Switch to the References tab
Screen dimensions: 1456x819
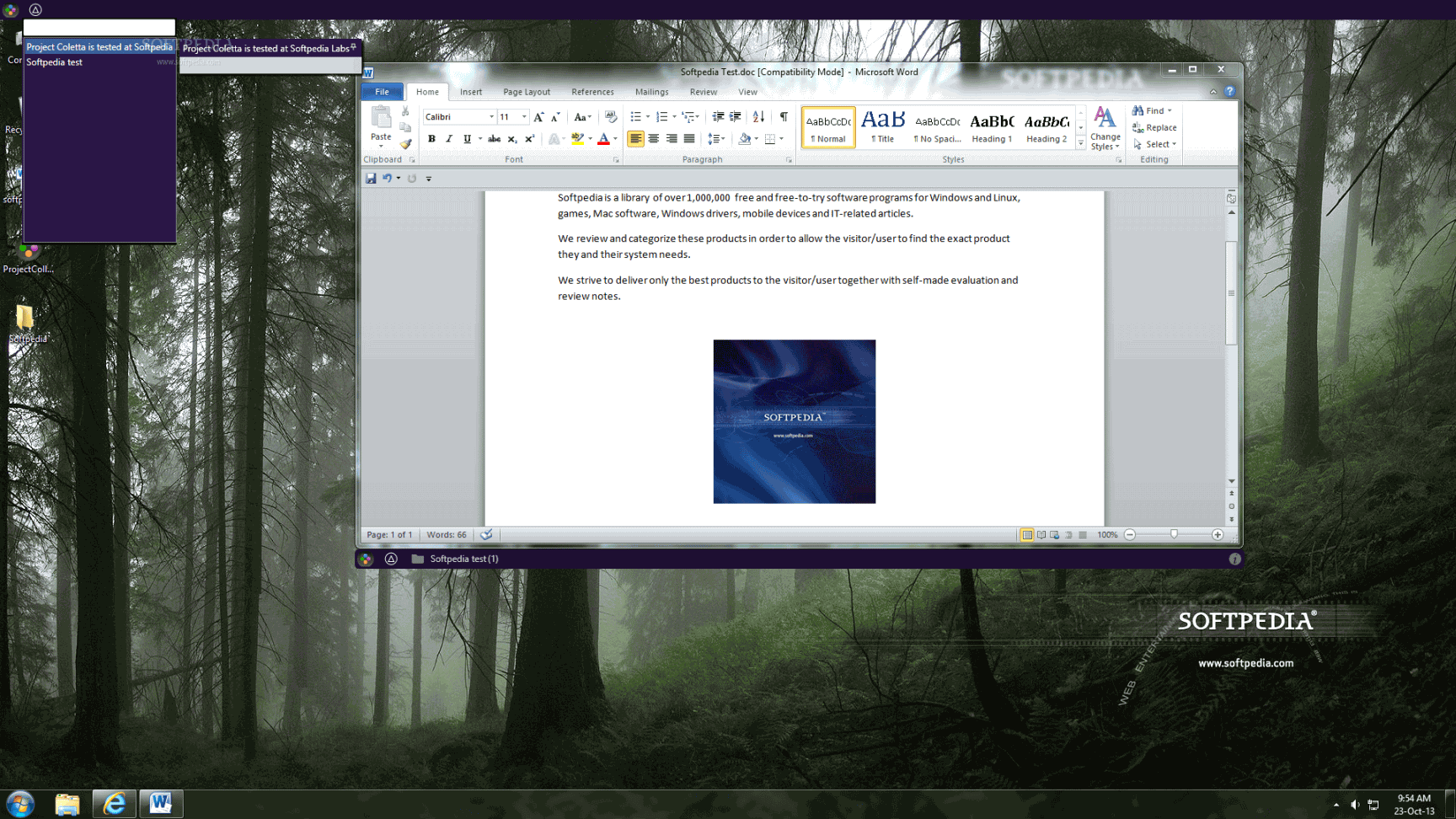[x=592, y=92]
